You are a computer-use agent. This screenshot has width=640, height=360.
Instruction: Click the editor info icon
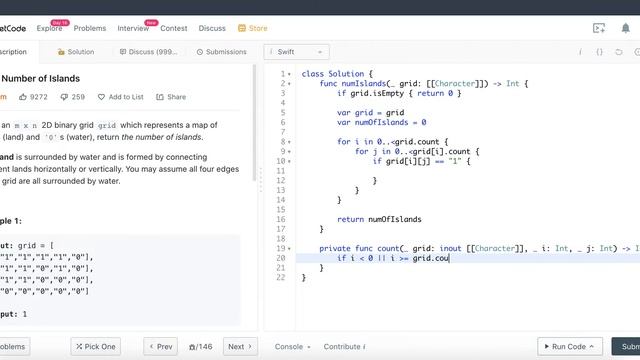[x=580, y=52]
